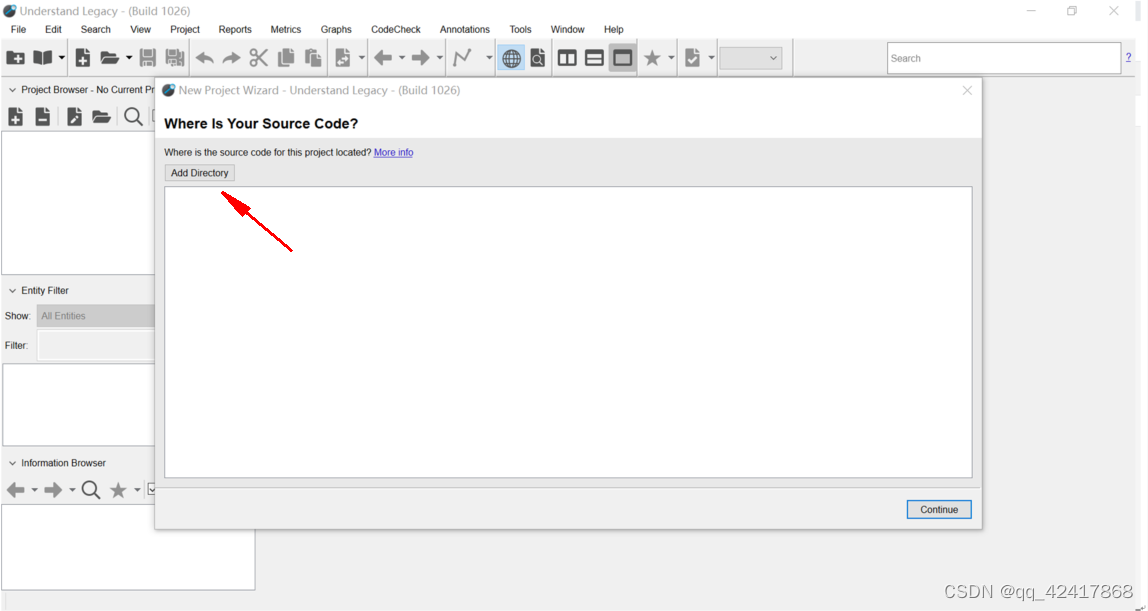Click the Cut scissors icon
Screen dimensions: 1148x611
pos(258,58)
